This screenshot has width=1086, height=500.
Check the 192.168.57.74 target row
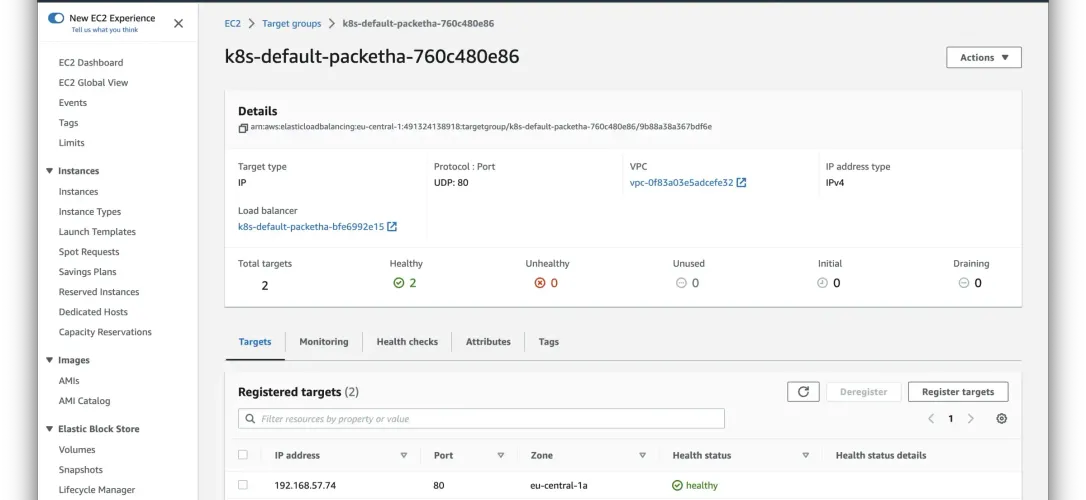click(242, 485)
